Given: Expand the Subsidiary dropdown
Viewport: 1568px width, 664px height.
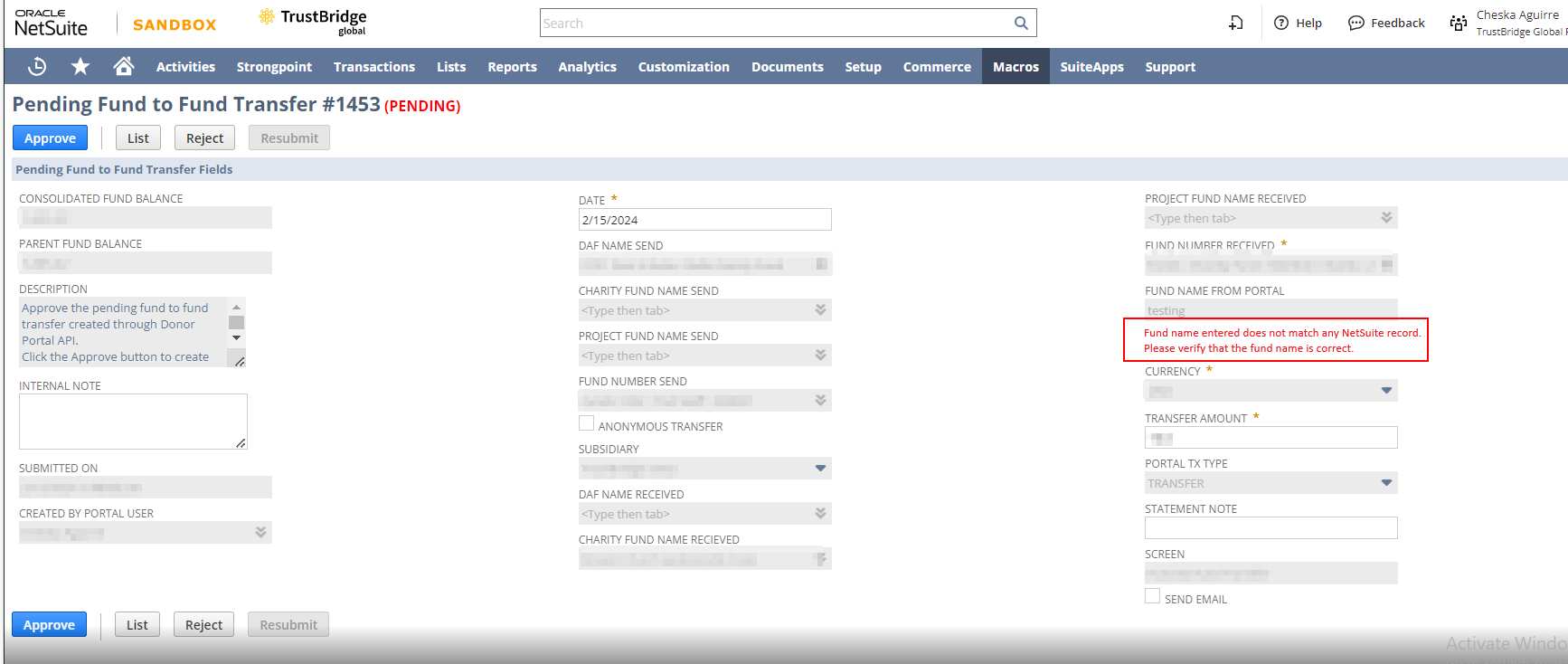Looking at the screenshot, I should 820,469.
